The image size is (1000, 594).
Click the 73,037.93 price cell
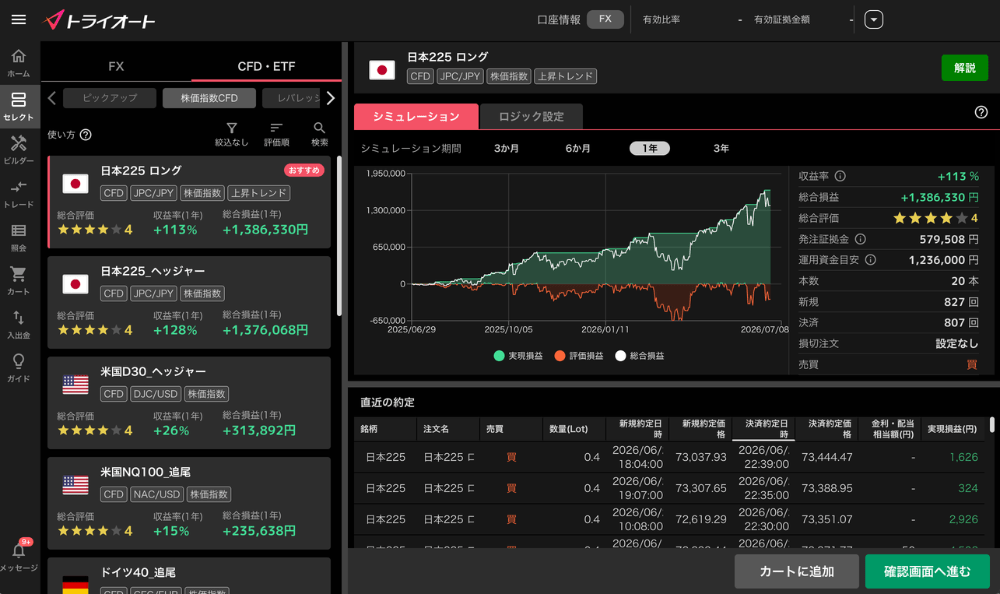click(700, 457)
